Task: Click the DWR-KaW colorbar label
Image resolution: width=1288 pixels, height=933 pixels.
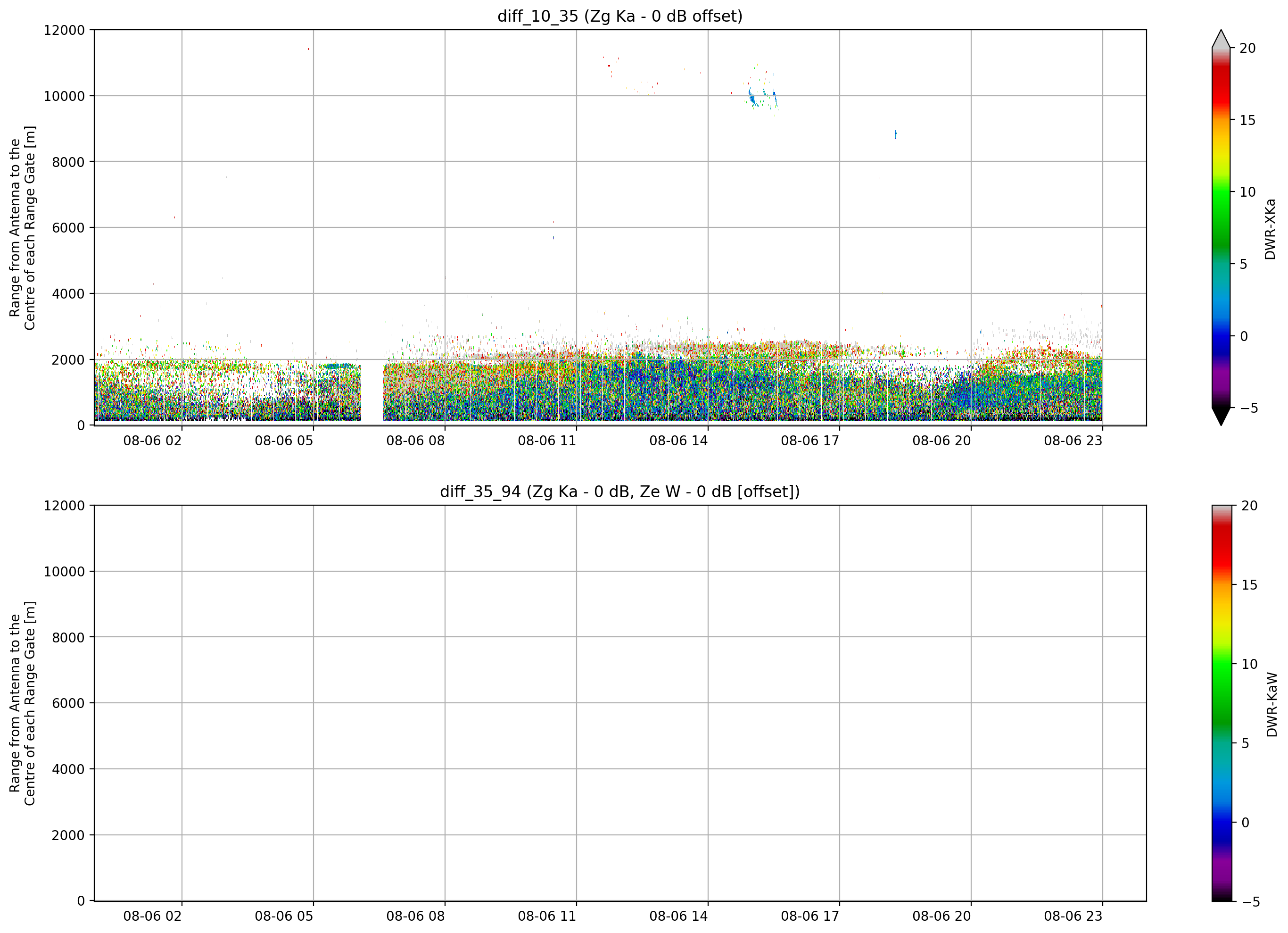Action: point(1271,705)
